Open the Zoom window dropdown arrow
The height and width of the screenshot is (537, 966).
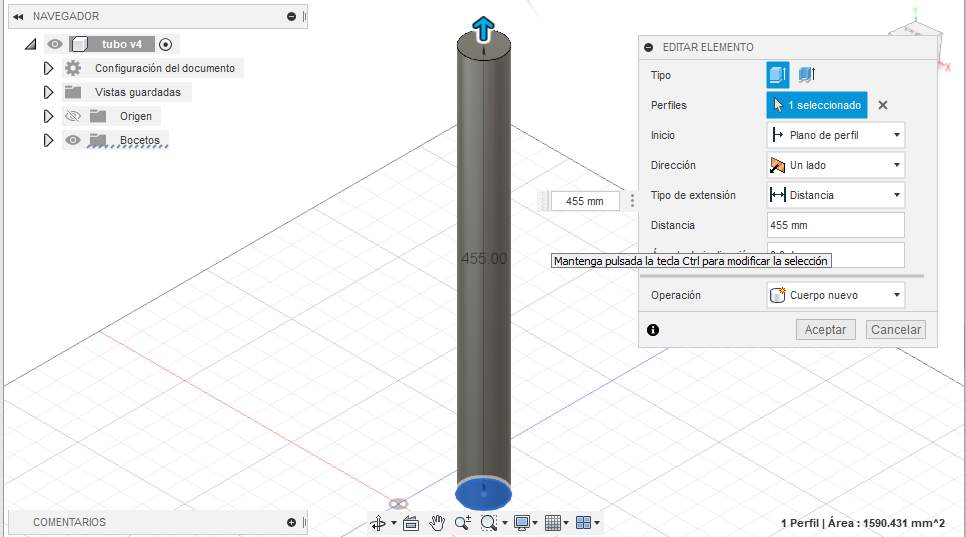tap(505, 523)
